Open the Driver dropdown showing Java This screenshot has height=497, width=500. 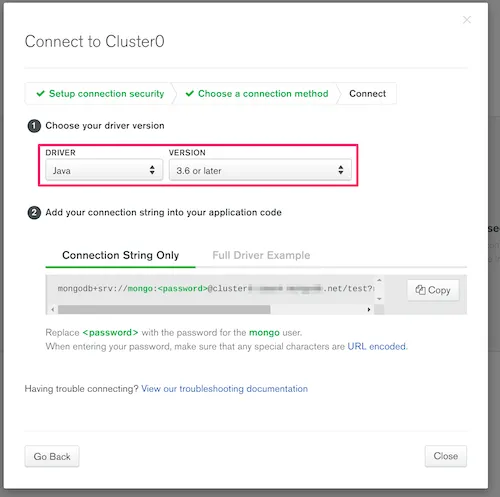(x=104, y=170)
